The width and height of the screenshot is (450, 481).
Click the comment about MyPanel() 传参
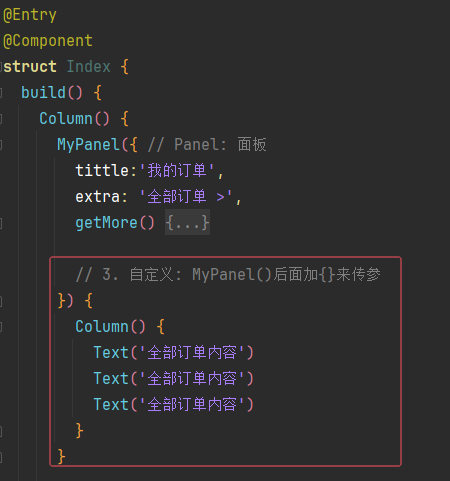coord(228,275)
